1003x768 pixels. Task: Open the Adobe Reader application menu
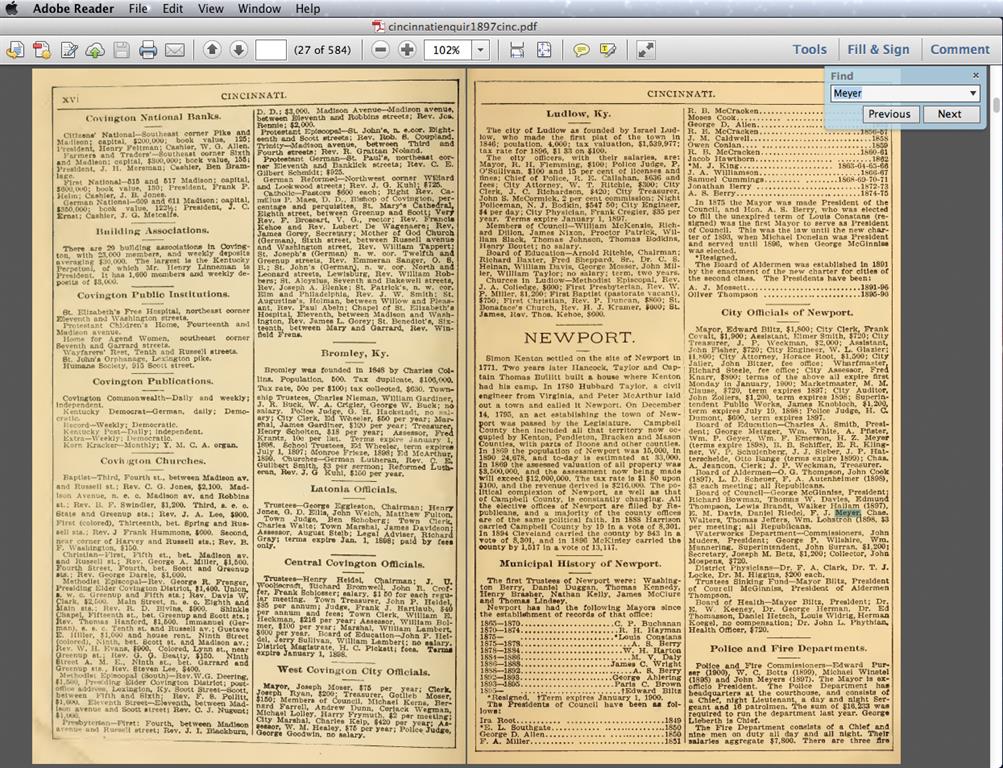74,8
